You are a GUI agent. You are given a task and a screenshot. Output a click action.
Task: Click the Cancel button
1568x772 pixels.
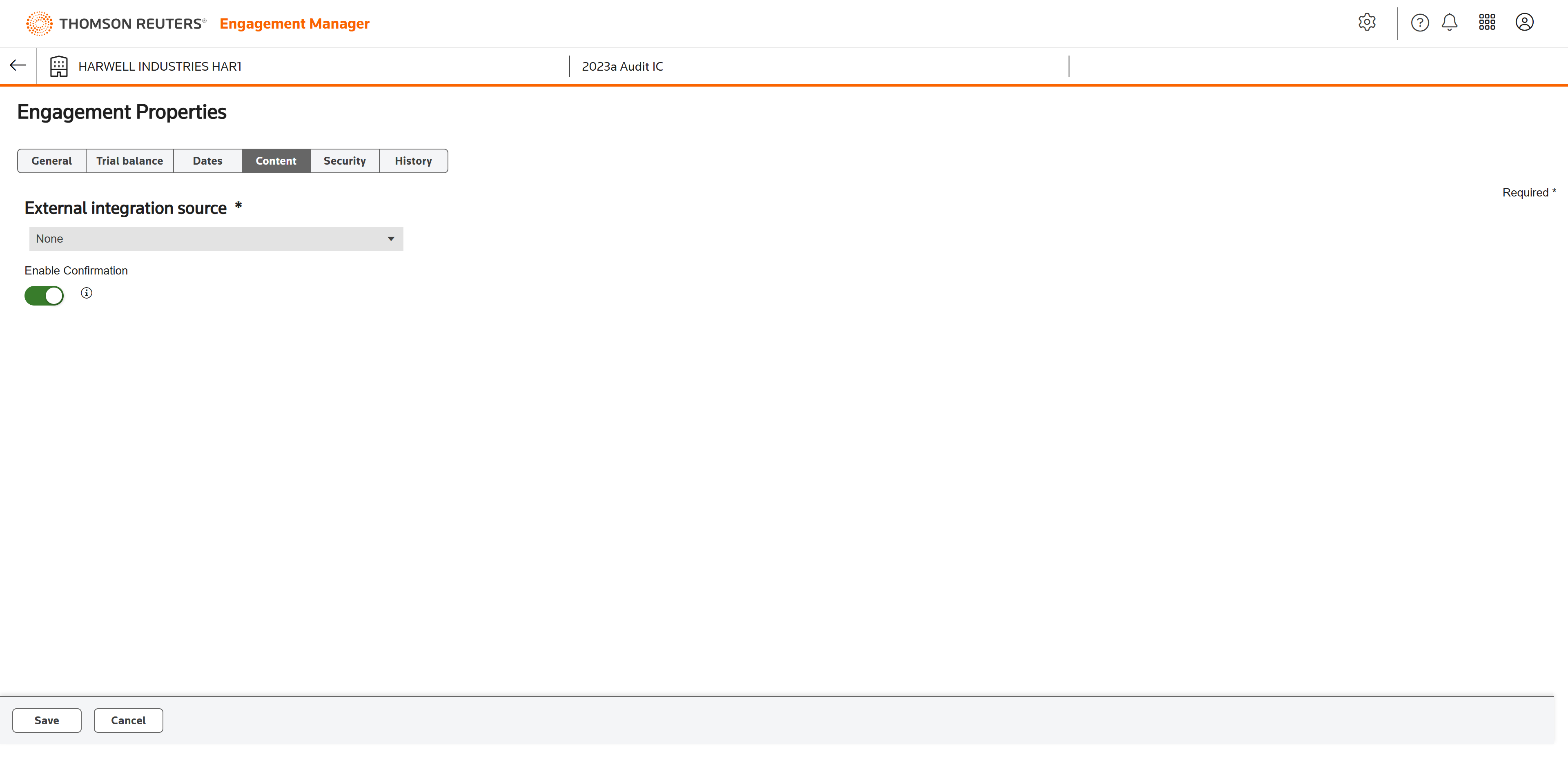click(129, 720)
